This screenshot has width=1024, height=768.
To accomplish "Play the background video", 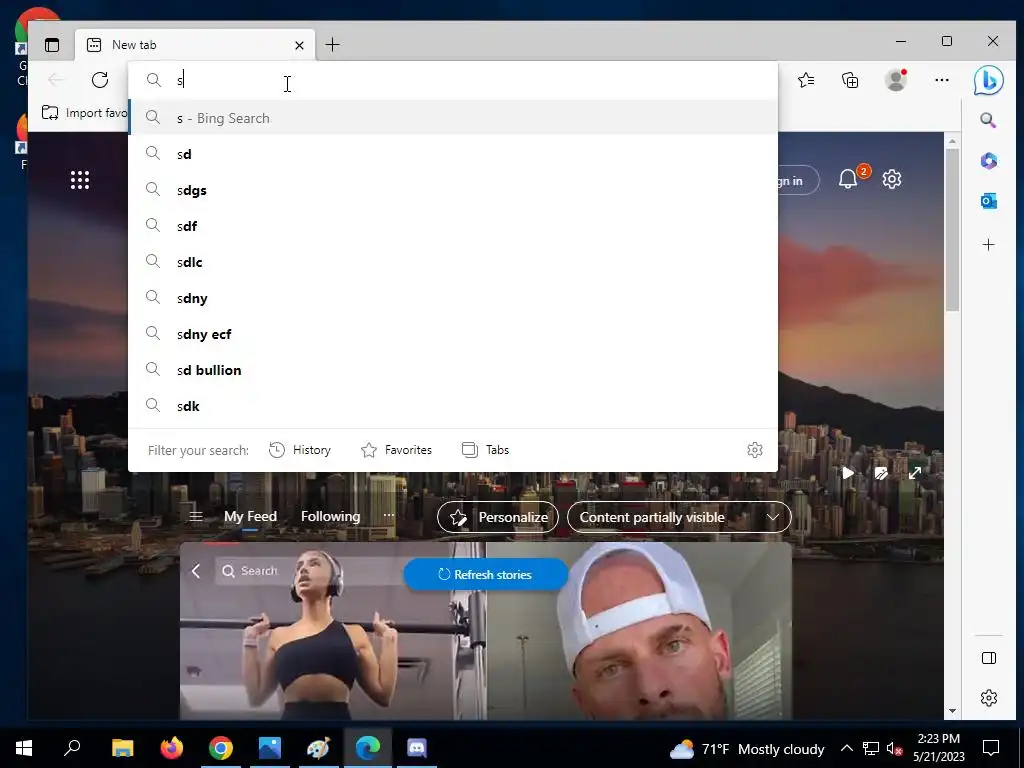I will (x=848, y=473).
